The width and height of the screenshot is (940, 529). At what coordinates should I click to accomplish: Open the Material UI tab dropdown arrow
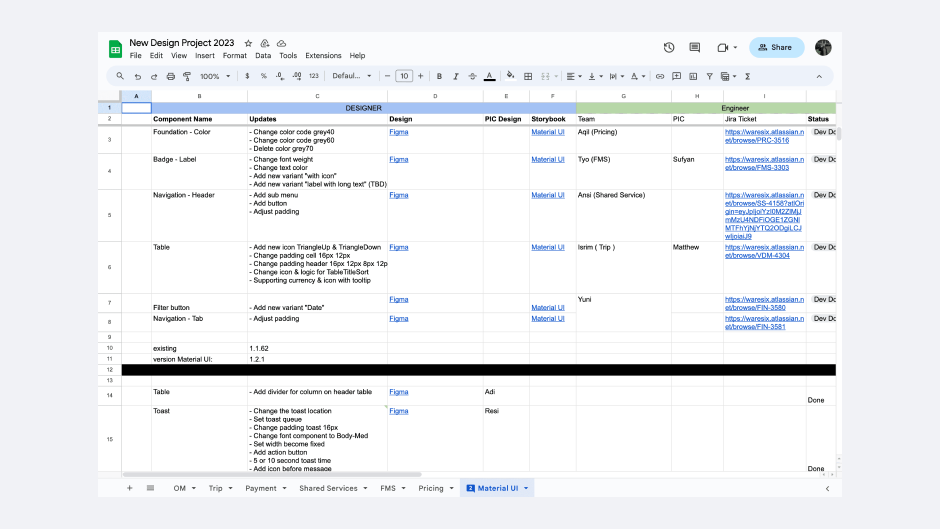pos(526,488)
